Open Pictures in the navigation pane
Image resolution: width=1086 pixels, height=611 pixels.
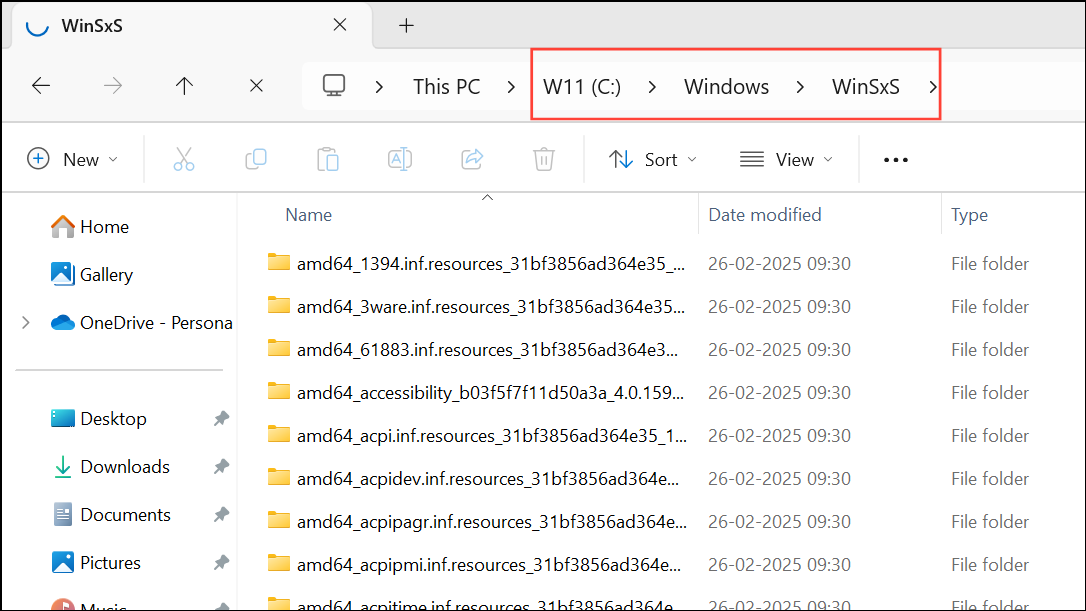(96, 563)
